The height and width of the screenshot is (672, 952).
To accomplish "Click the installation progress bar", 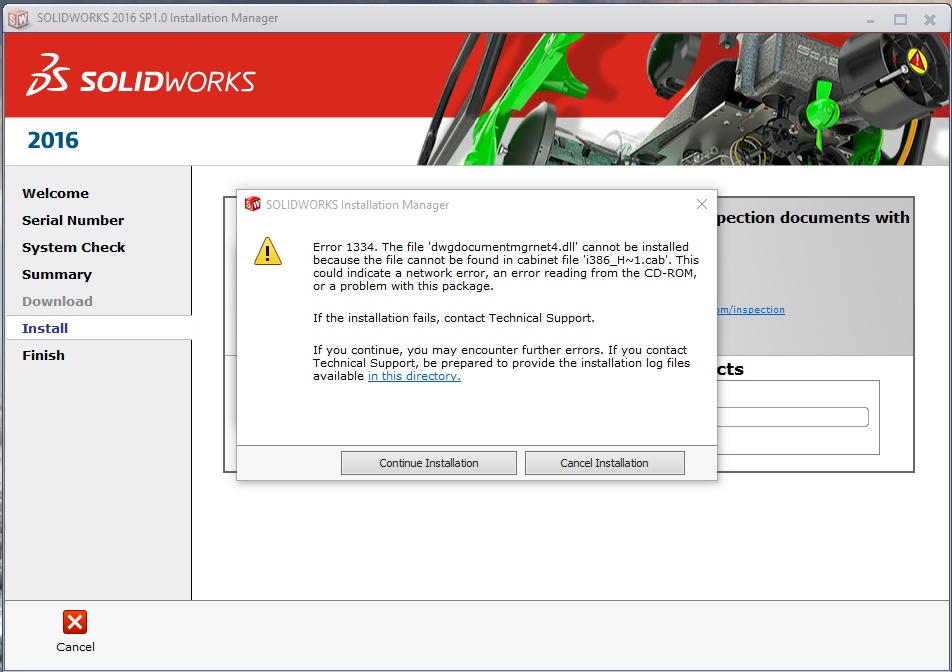I will [793, 417].
